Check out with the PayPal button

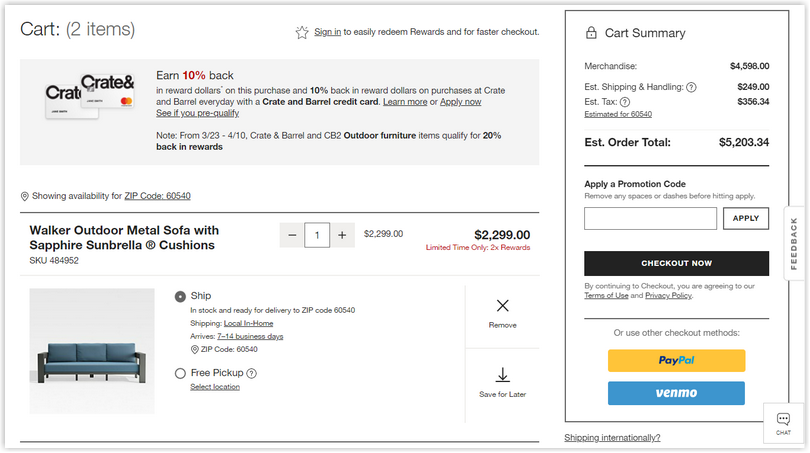(676, 361)
